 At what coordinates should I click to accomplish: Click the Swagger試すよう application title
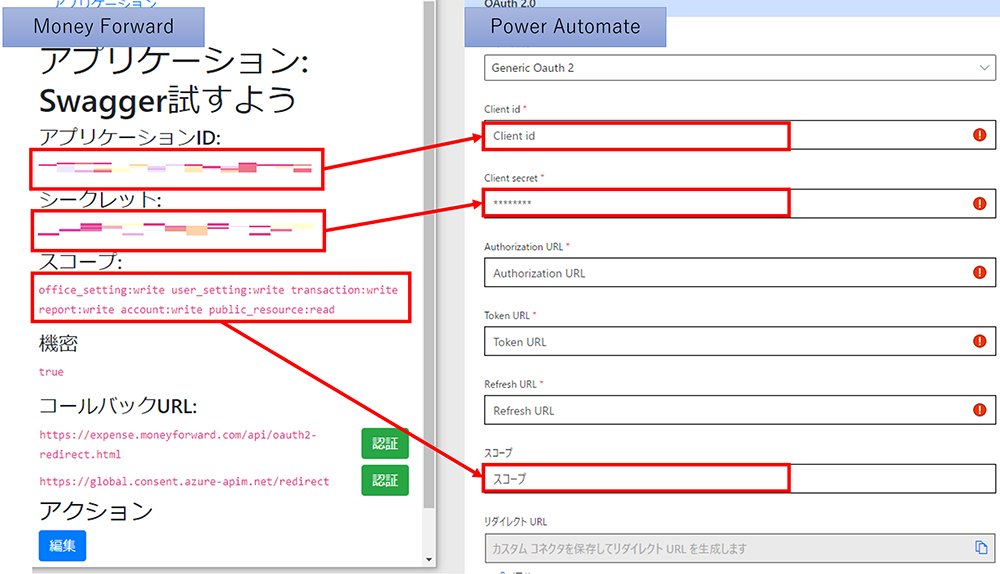tap(168, 101)
